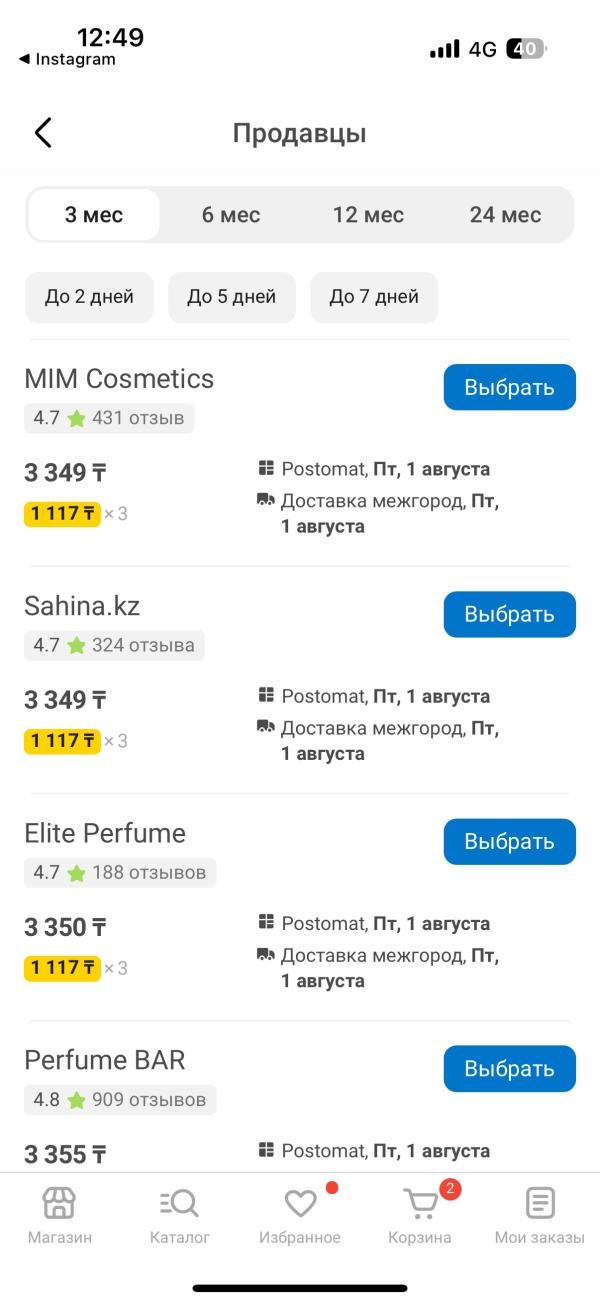Tap the back arrow icon
Image resolution: width=600 pixels, height=1303 pixels.
(x=42, y=133)
